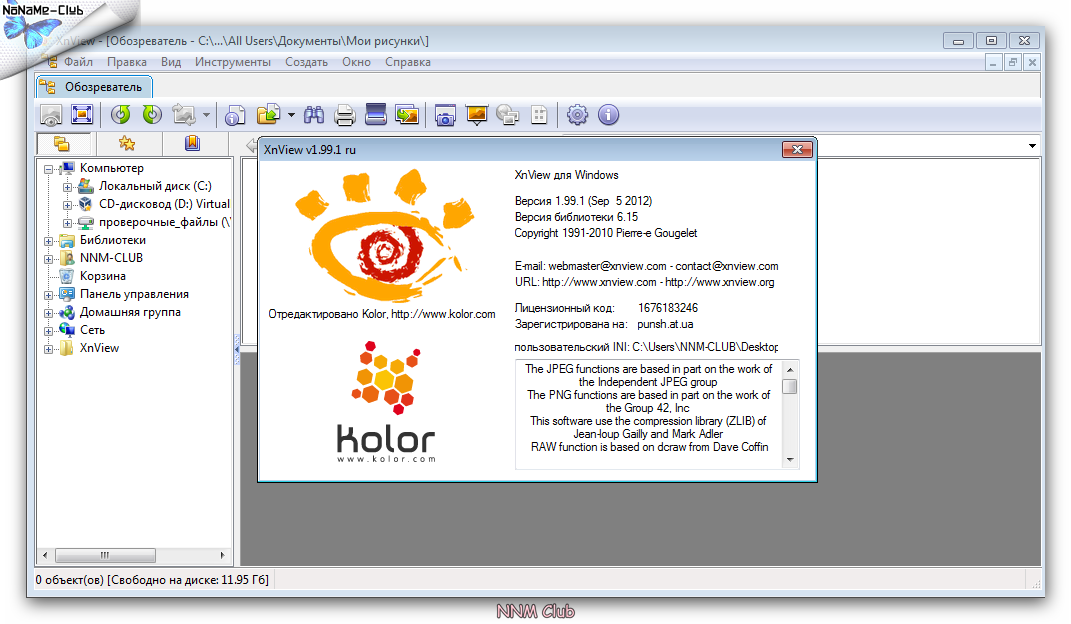Open the screen Capture camera icon
The width and height of the screenshot is (1071, 624).
pyautogui.click(x=445, y=115)
